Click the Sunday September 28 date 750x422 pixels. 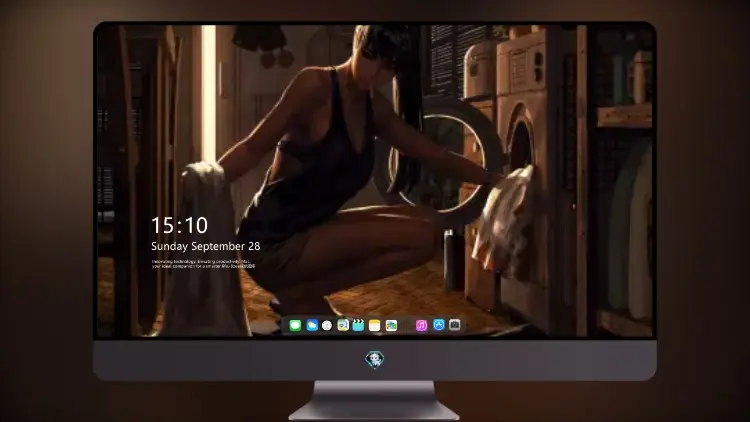point(206,246)
